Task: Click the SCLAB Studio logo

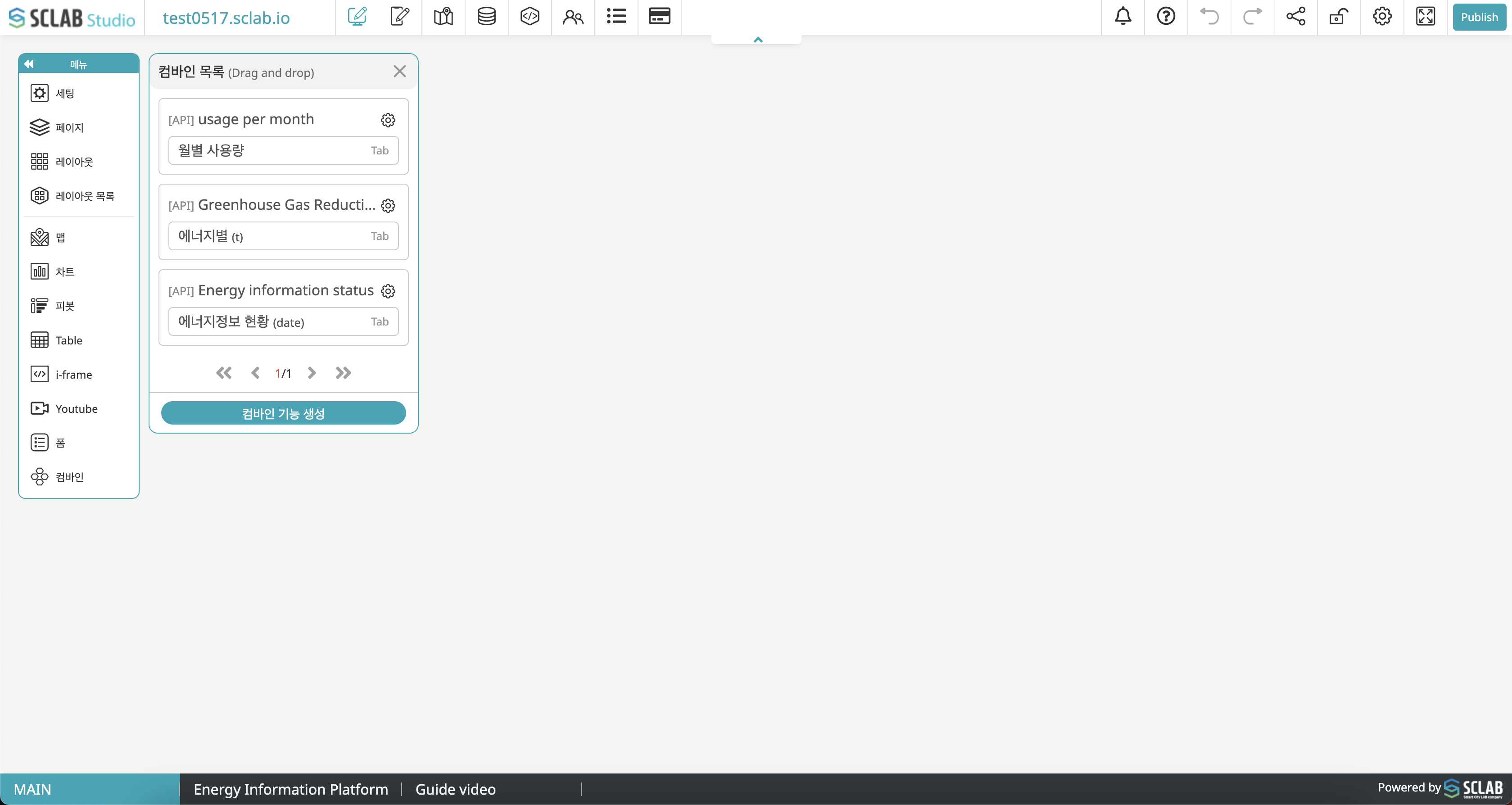Action: point(72,18)
